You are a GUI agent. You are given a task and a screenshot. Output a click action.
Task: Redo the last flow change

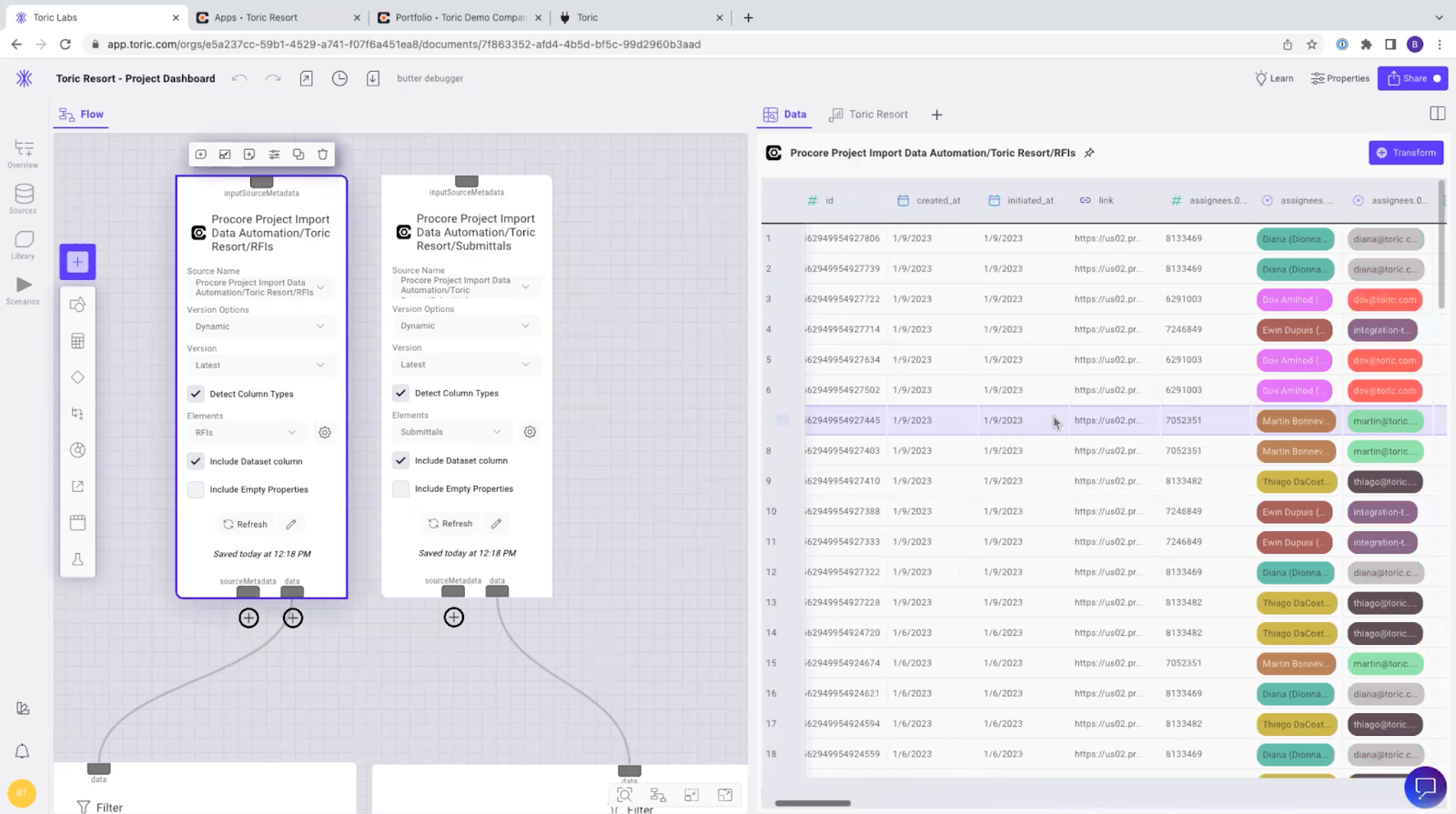(273, 78)
